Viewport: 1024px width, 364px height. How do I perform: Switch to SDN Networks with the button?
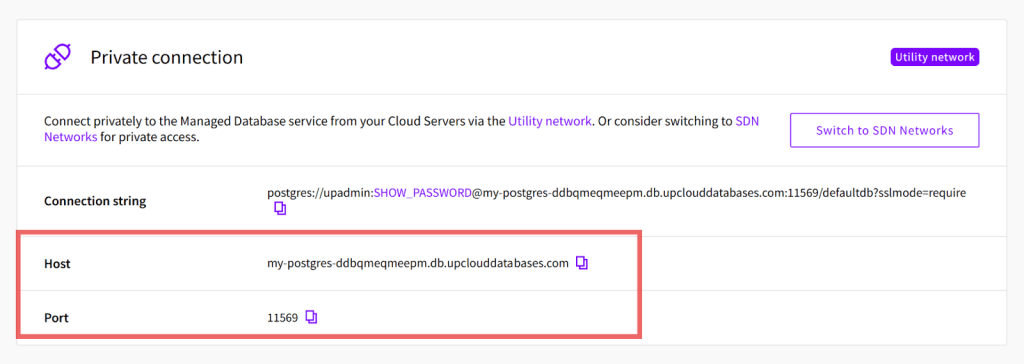(884, 130)
